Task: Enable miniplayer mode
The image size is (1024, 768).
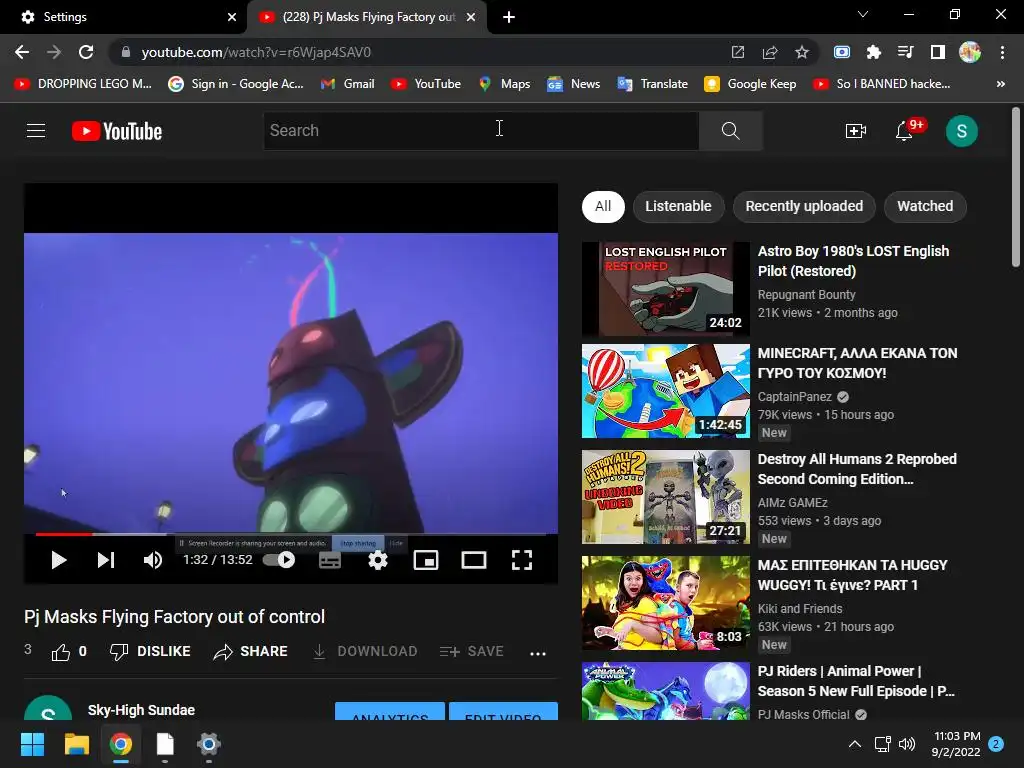Action: tap(426, 560)
